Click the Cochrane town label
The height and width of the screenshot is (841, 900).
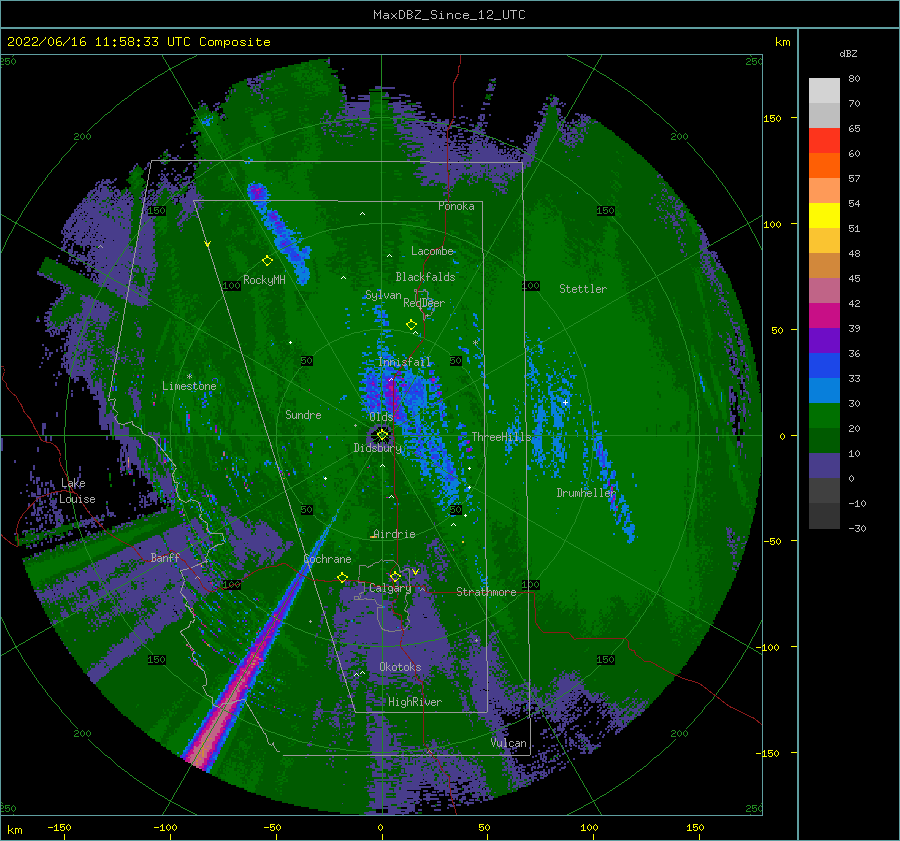(327, 559)
